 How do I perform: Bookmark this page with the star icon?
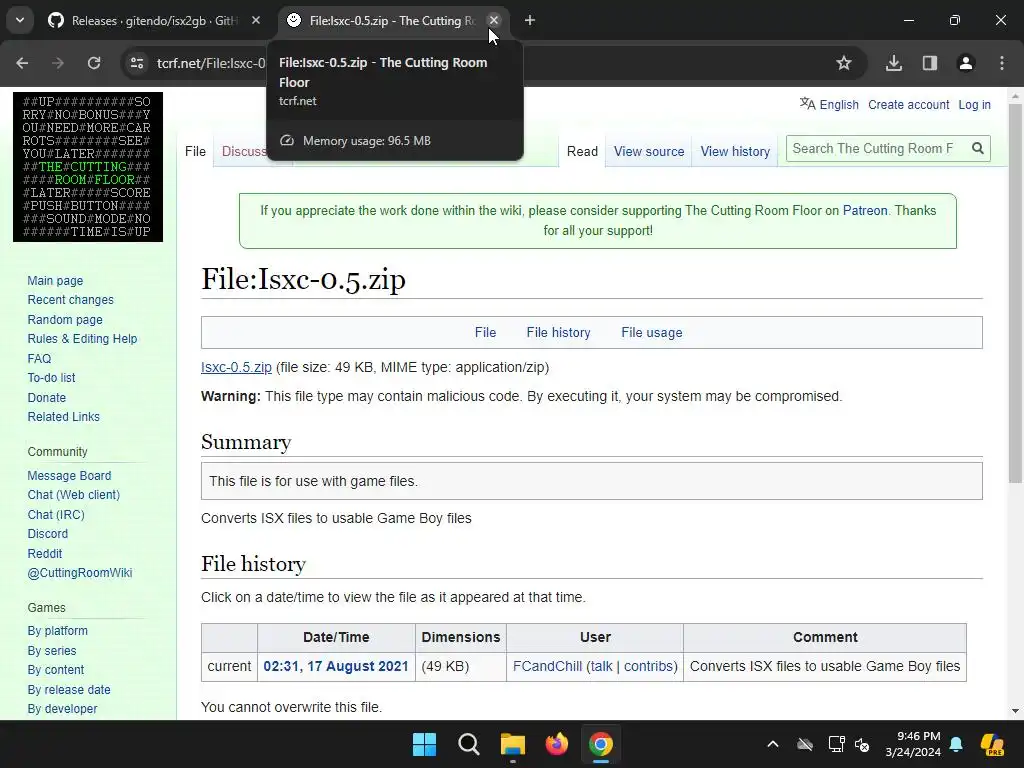844,63
